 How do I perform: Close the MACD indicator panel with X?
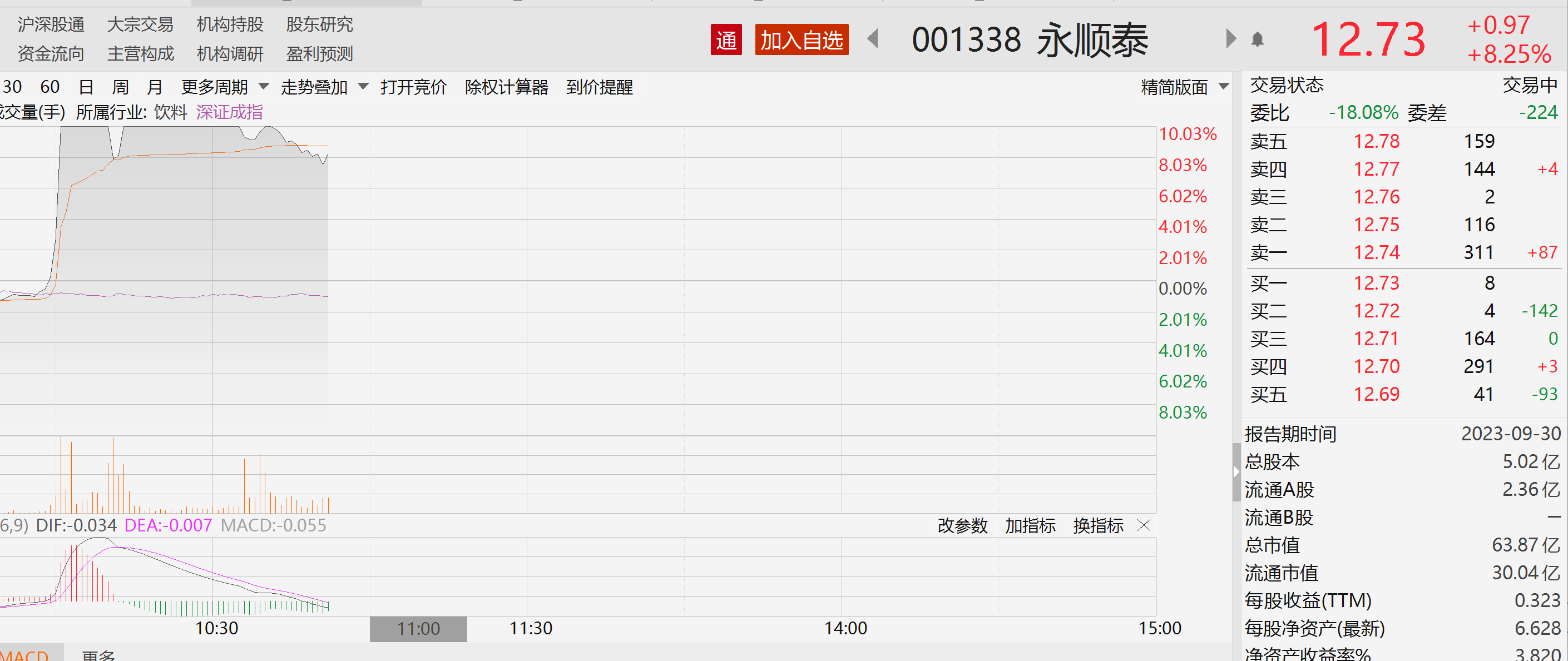1144,525
